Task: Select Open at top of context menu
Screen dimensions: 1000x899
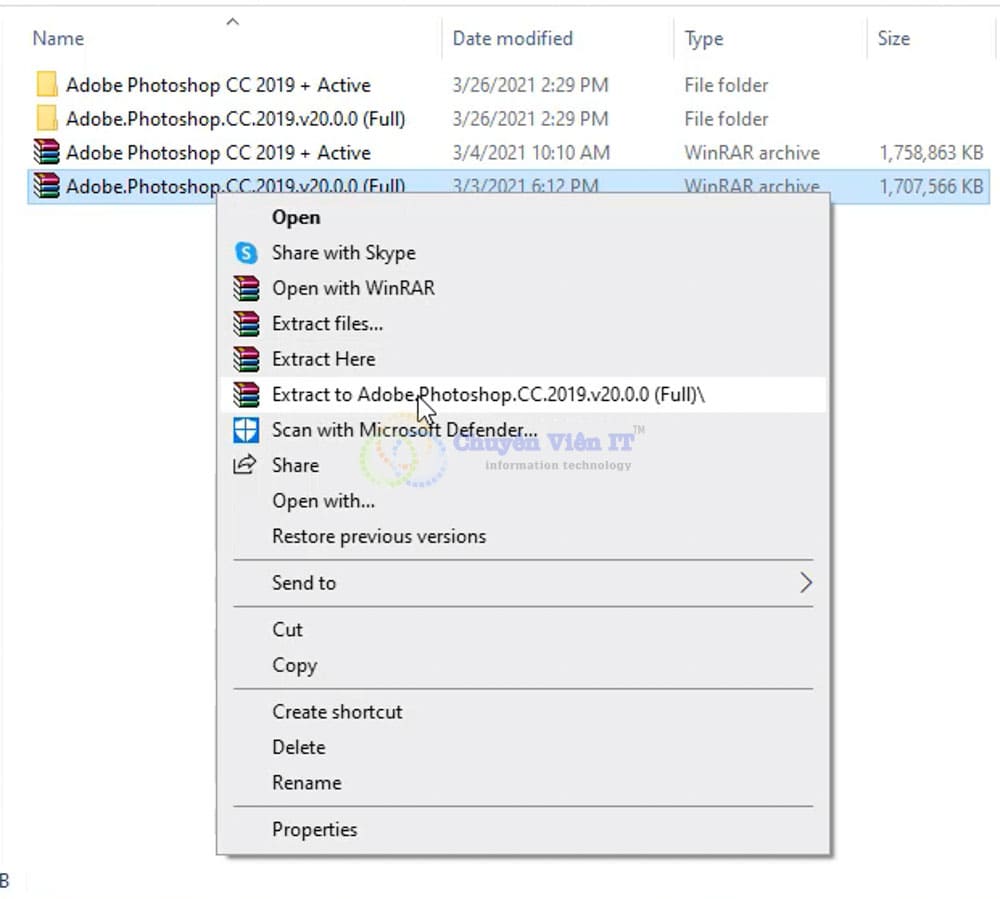Action: click(x=296, y=217)
